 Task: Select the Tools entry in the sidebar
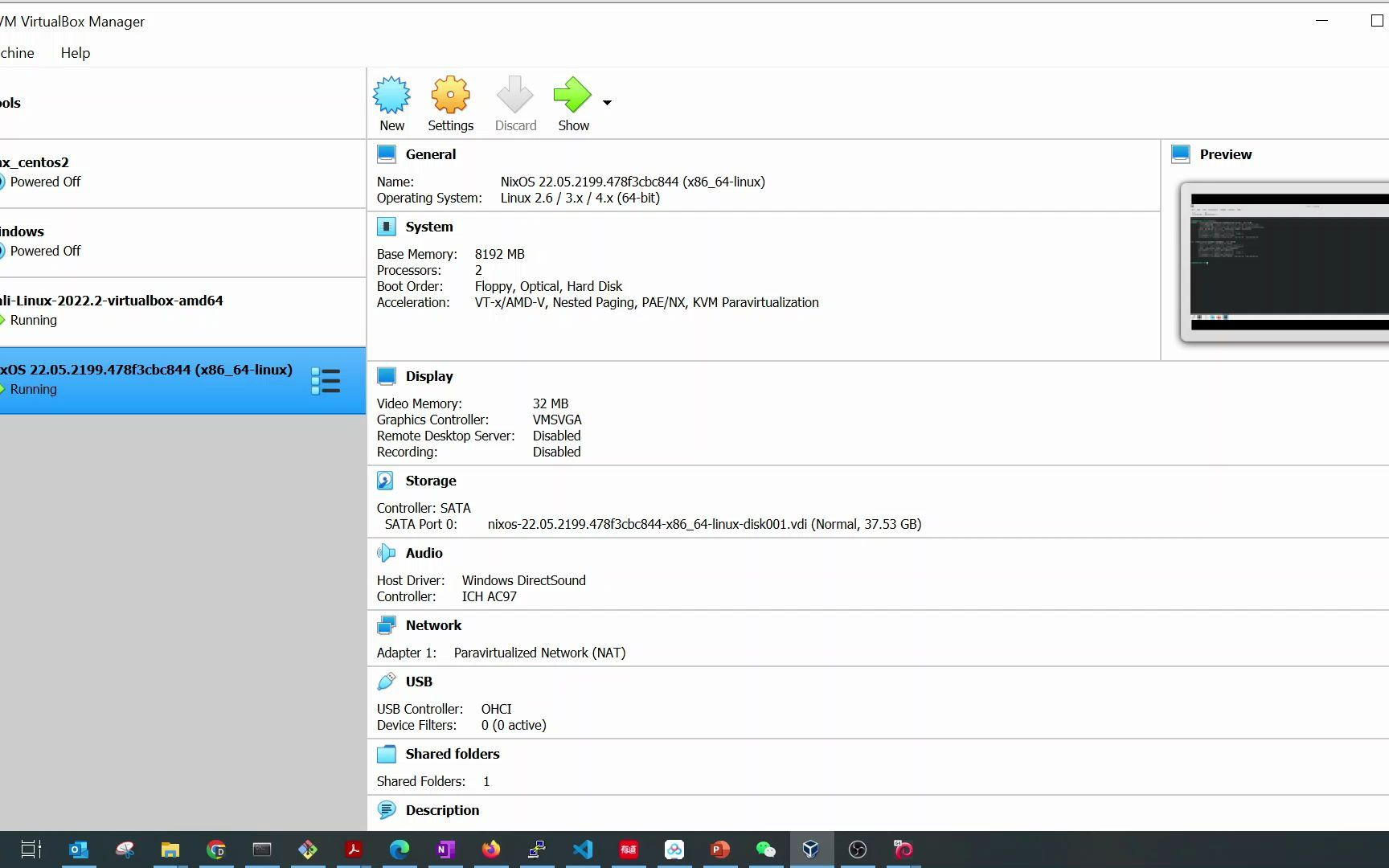[x=182, y=103]
